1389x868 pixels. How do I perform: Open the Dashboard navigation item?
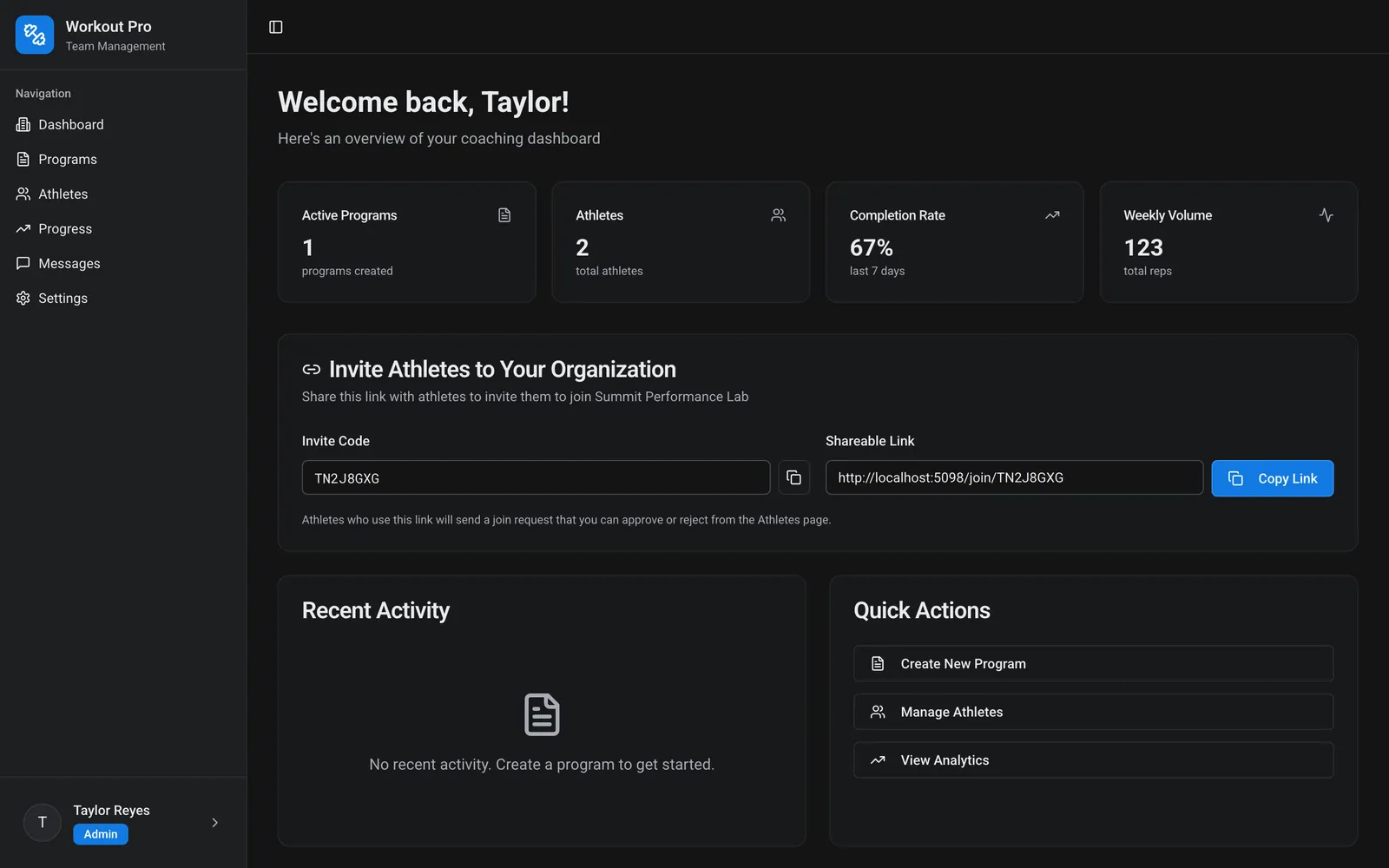(123, 125)
